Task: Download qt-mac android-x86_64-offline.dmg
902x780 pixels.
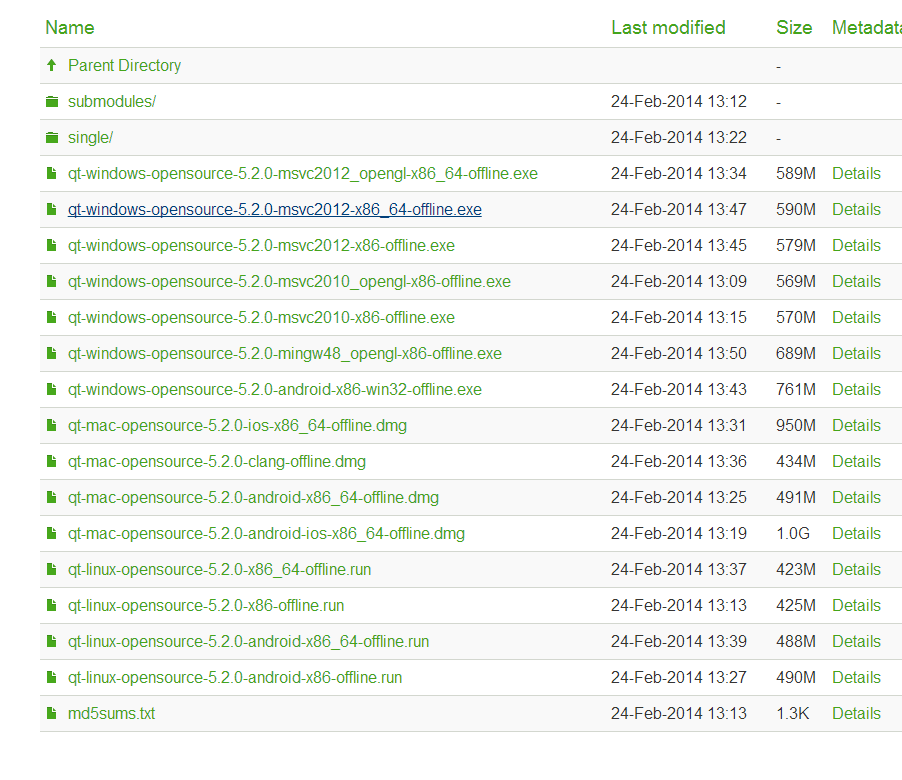Action: click(253, 498)
